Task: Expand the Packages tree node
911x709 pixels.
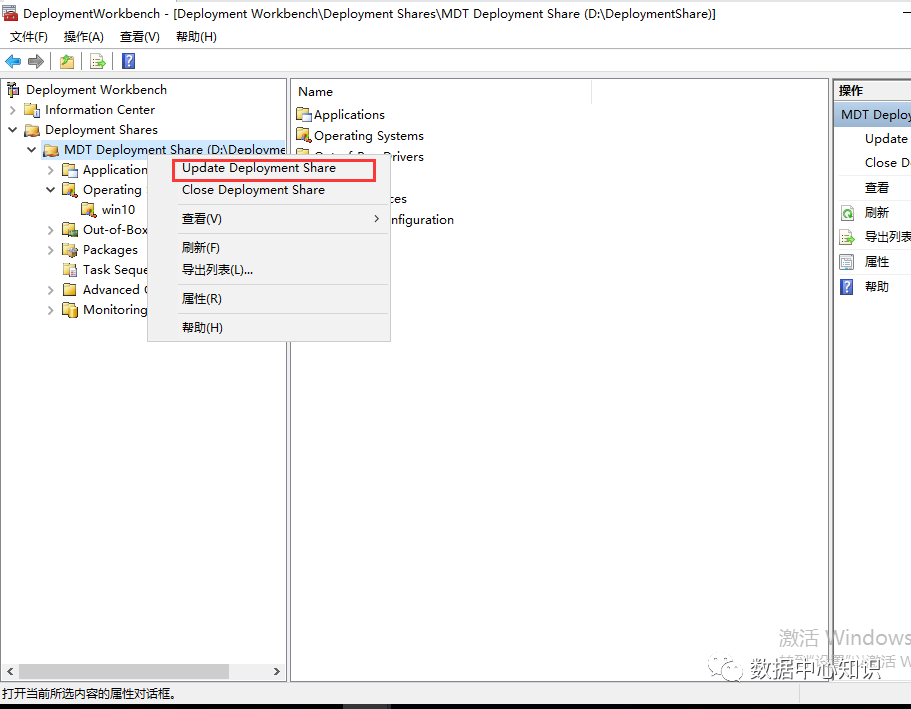Action: 51,250
